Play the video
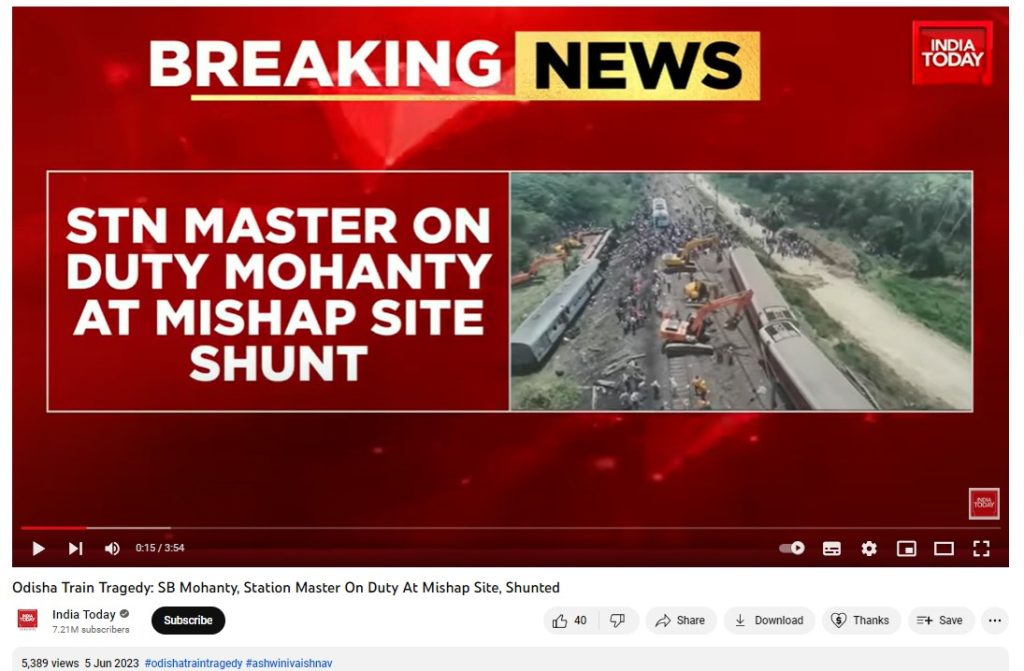This screenshot has width=1024, height=671. 39,548
